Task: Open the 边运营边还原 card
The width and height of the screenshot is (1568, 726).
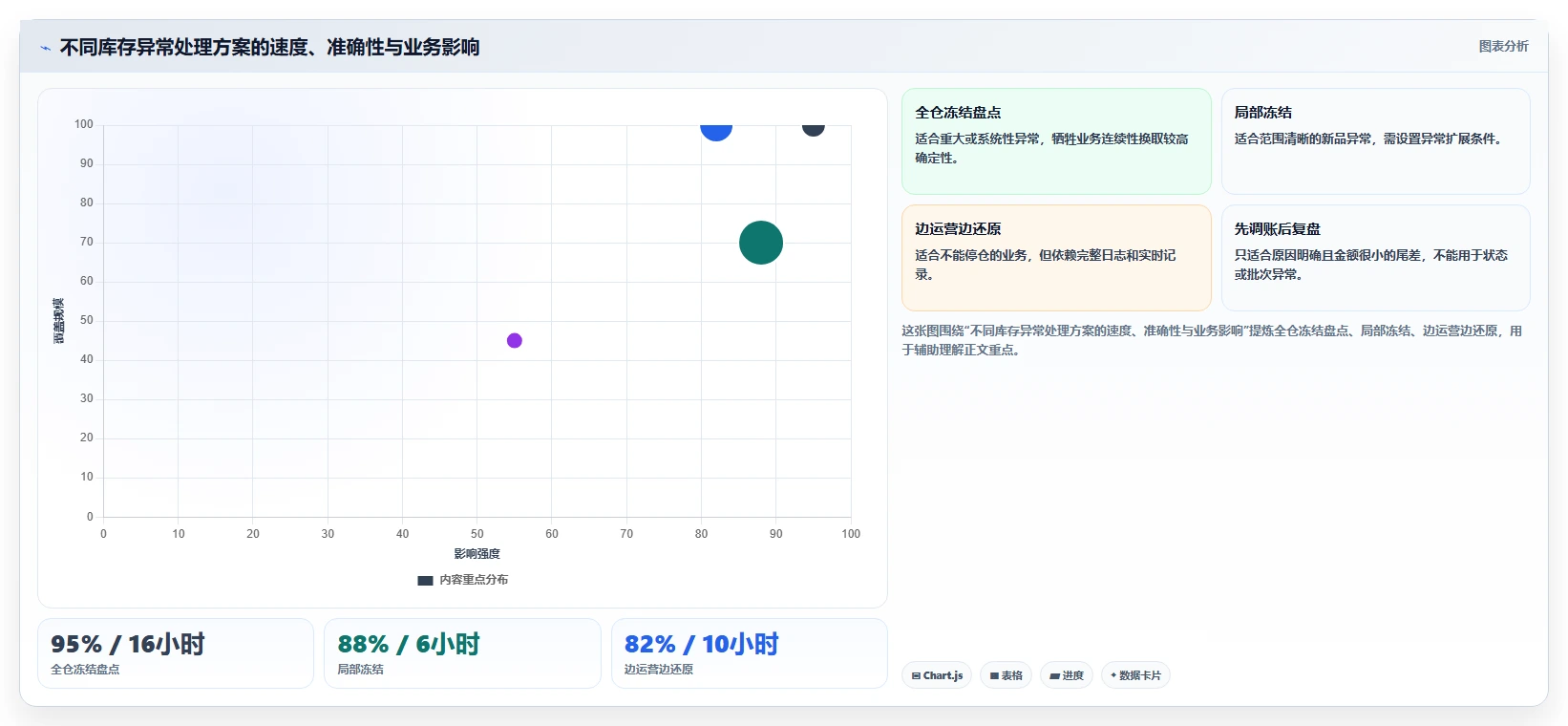Action: click(x=1056, y=258)
